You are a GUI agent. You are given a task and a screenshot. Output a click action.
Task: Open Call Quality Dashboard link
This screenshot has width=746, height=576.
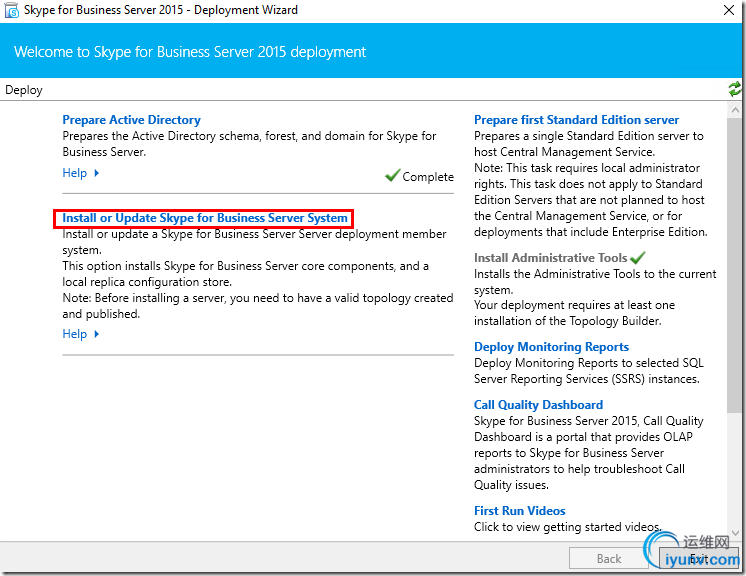pos(539,405)
